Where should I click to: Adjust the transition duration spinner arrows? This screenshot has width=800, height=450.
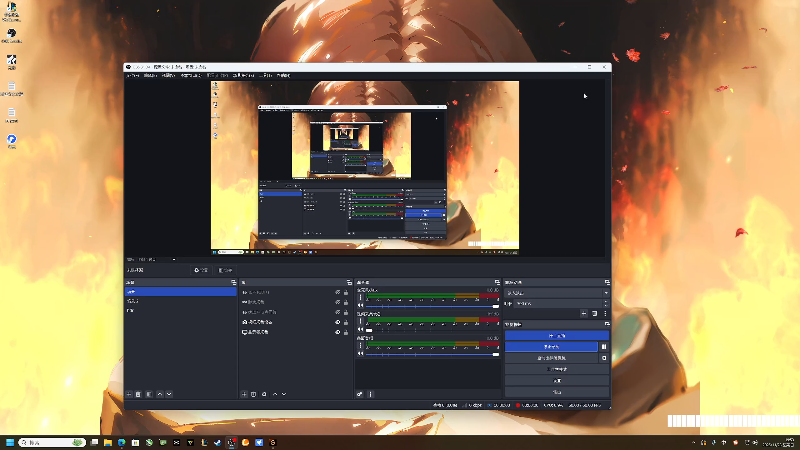click(606, 304)
